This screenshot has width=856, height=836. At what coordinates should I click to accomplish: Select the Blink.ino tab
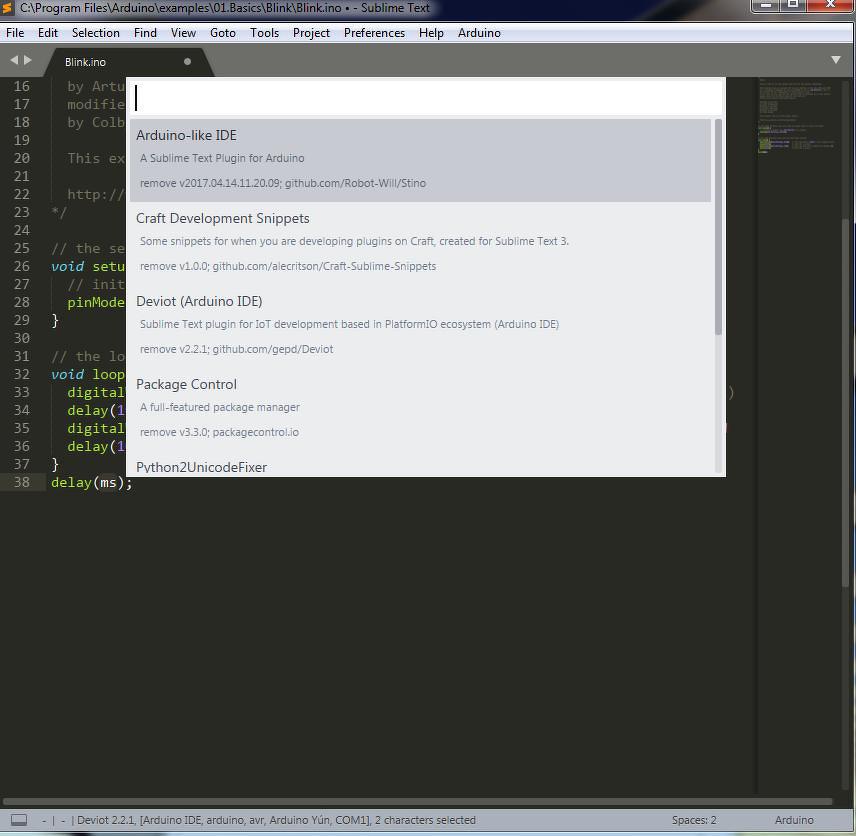click(x=128, y=62)
